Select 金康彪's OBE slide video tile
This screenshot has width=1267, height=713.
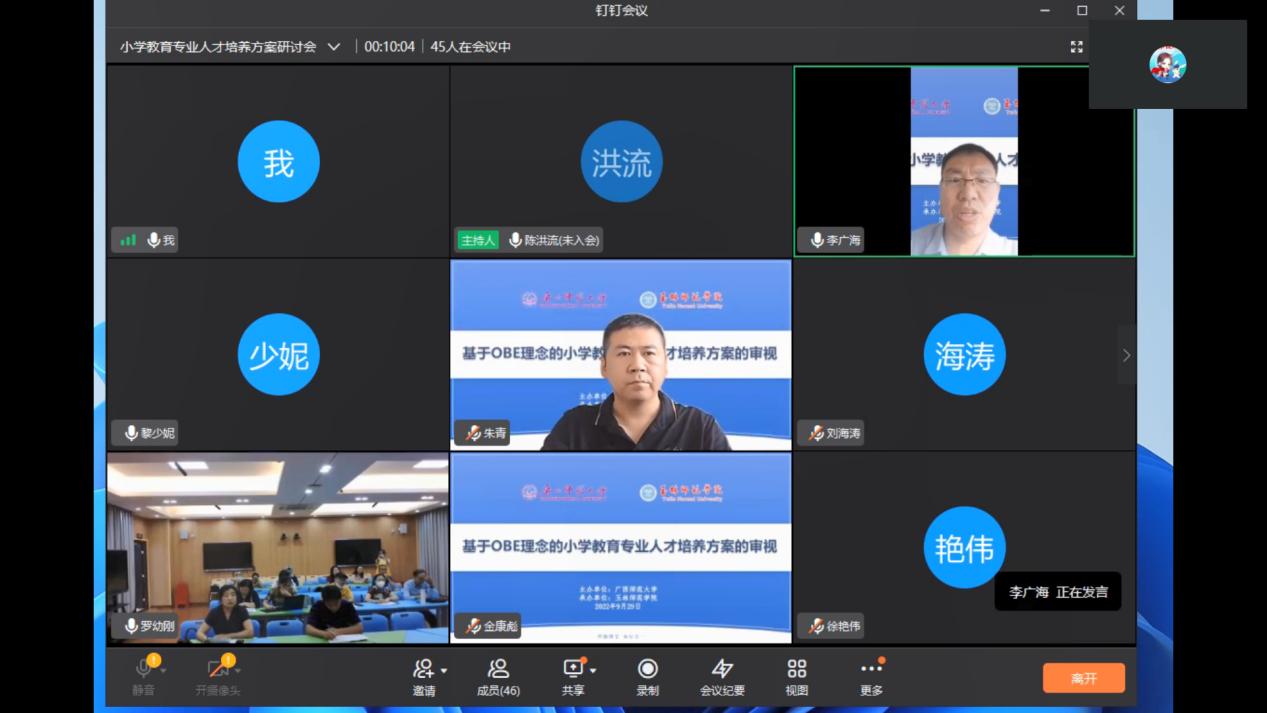point(621,548)
